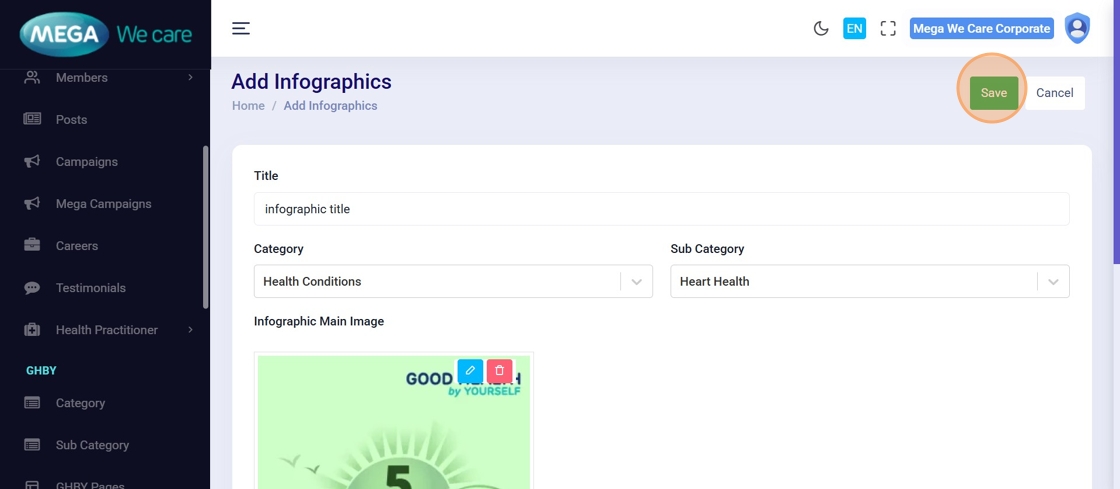1120x489 pixels.
Task: Click into the Title input field
Action: click(661, 209)
